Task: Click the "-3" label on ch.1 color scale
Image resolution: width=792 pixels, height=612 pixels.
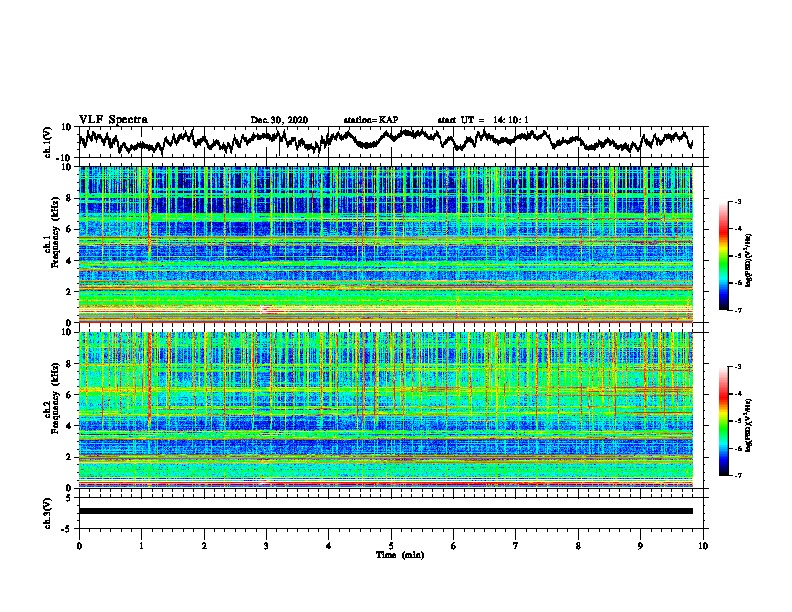Action: point(737,201)
